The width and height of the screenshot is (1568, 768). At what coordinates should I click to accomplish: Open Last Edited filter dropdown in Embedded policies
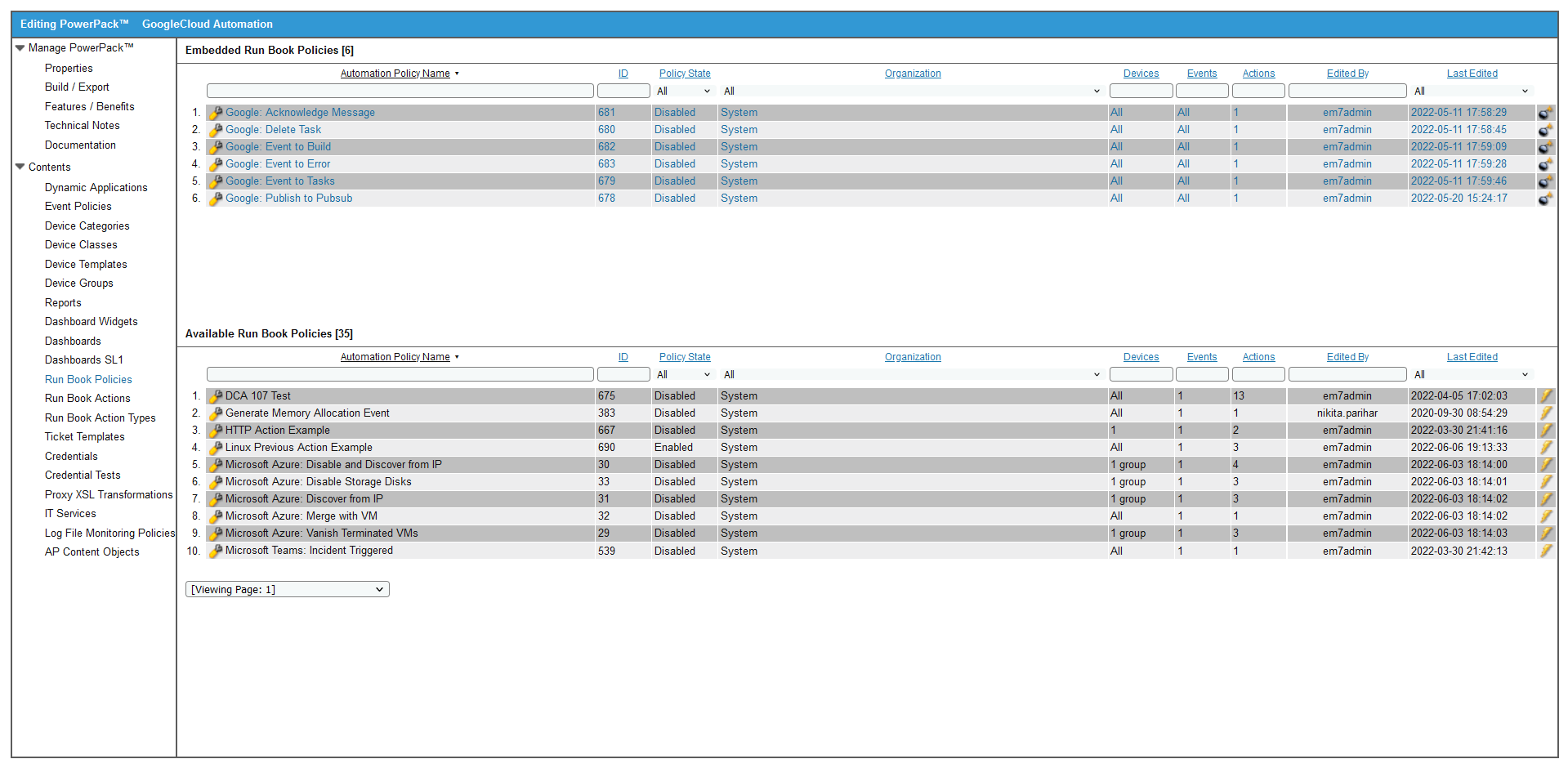(1472, 92)
